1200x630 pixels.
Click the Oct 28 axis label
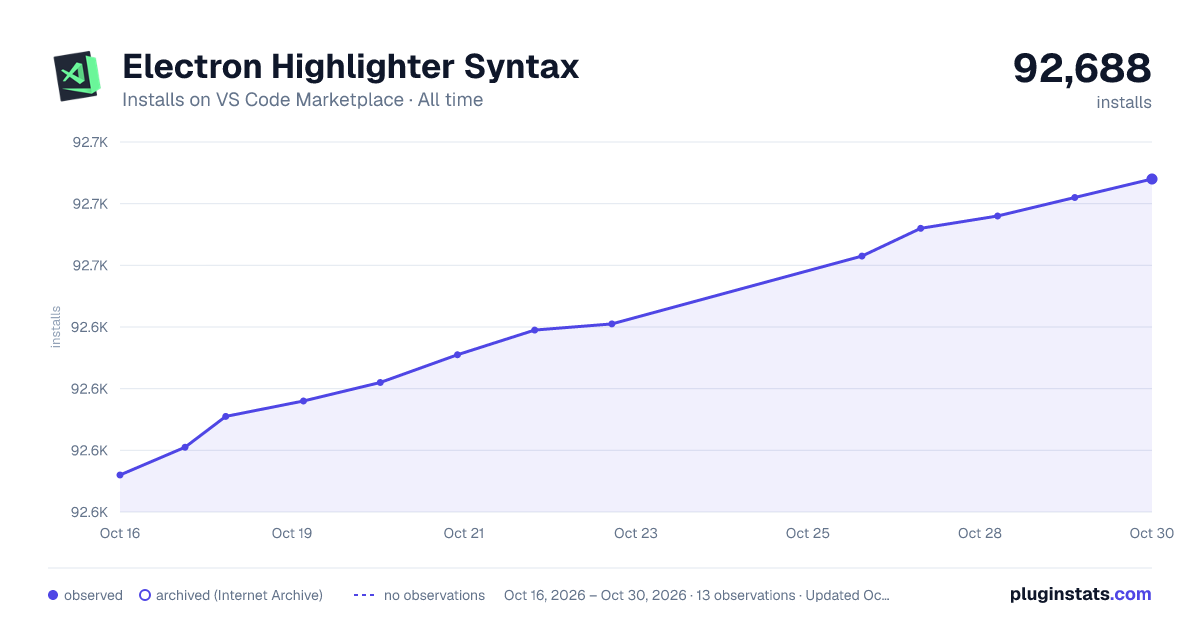click(980, 533)
